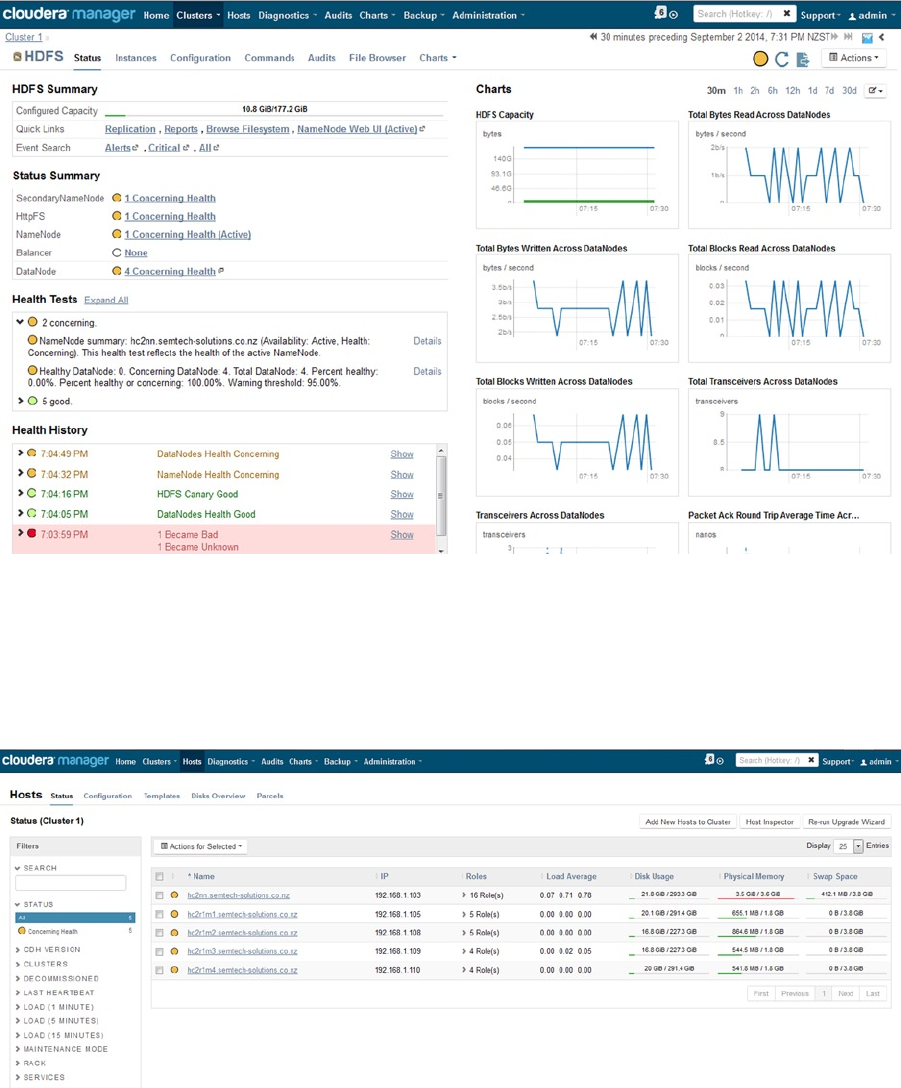Image resolution: width=901 pixels, height=1088 pixels.
Task: Click the time range back double-arrow icon
Action: pos(593,37)
